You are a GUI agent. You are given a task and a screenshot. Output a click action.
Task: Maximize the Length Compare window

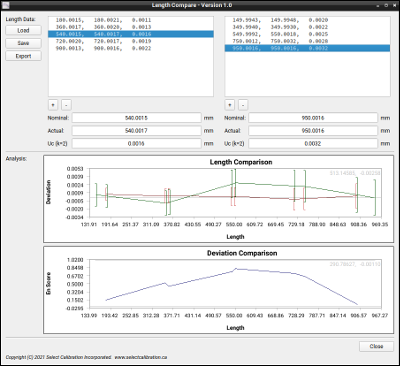[386, 6]
